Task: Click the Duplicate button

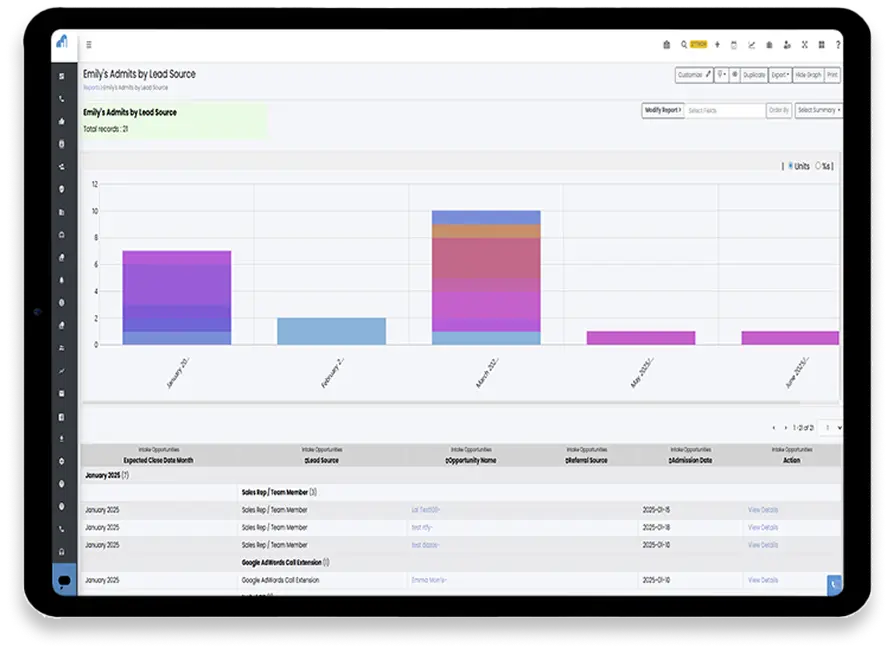Action: [754, 75]
